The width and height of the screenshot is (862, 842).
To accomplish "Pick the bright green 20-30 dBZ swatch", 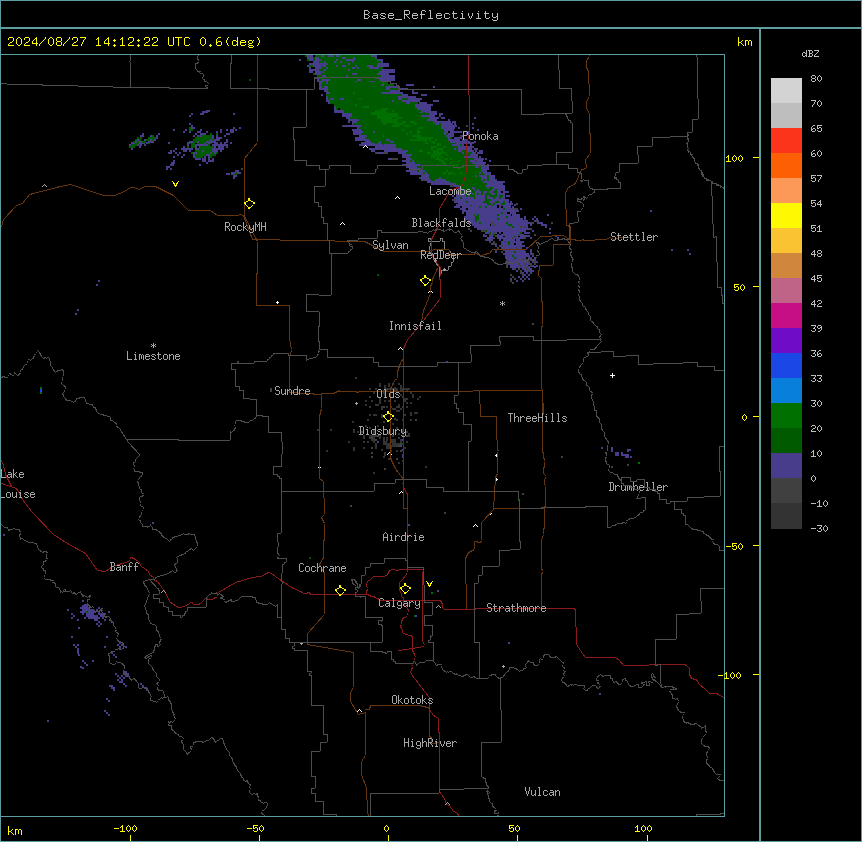I will point(786,416).
